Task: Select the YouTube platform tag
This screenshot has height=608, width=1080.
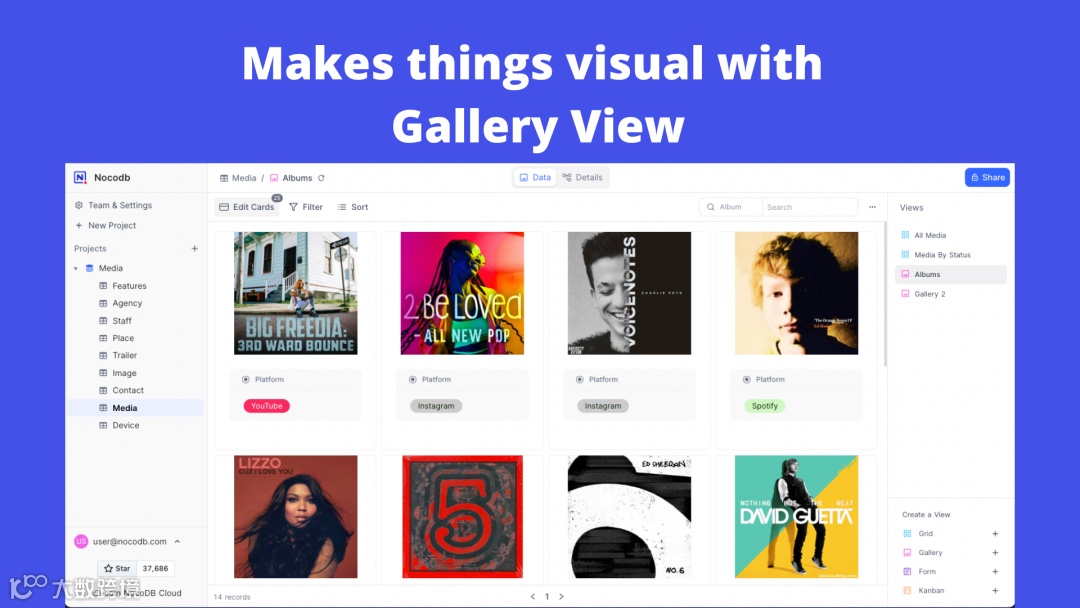Action: tap(267, 406)
